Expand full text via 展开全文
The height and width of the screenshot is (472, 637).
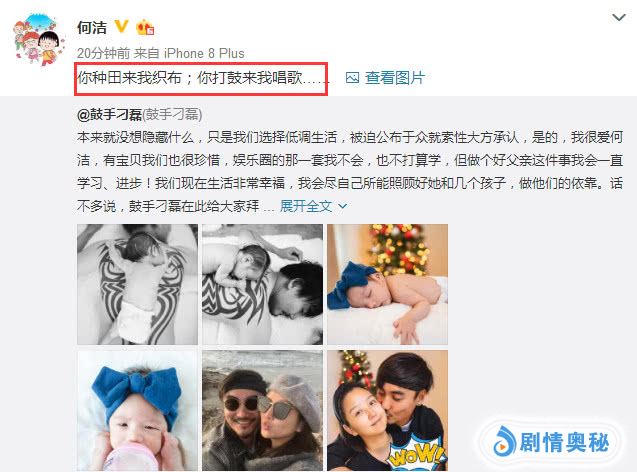pyautogui.click(x=306, y=206)
